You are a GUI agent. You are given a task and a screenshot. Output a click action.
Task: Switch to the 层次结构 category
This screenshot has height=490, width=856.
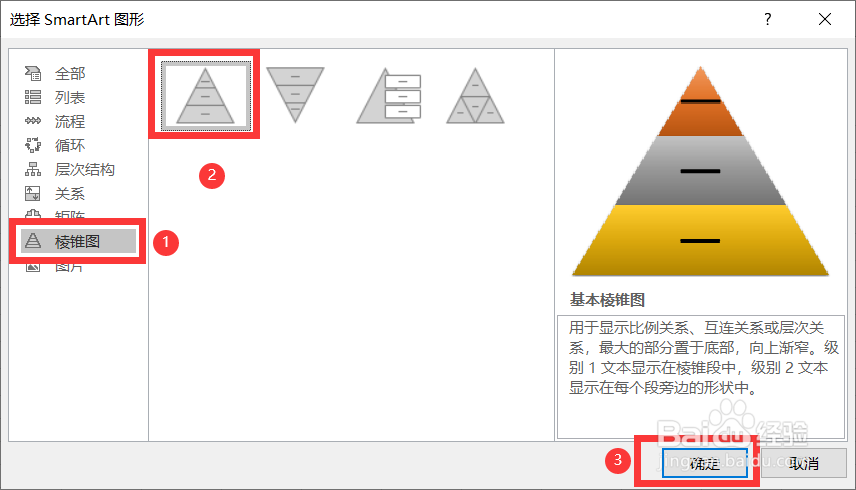85,169
